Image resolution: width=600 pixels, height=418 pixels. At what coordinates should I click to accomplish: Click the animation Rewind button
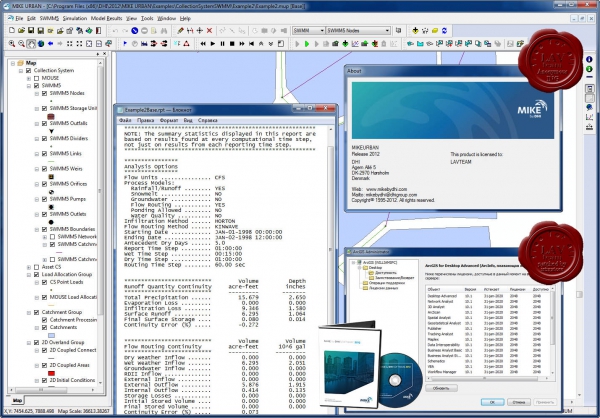[203, 44]
